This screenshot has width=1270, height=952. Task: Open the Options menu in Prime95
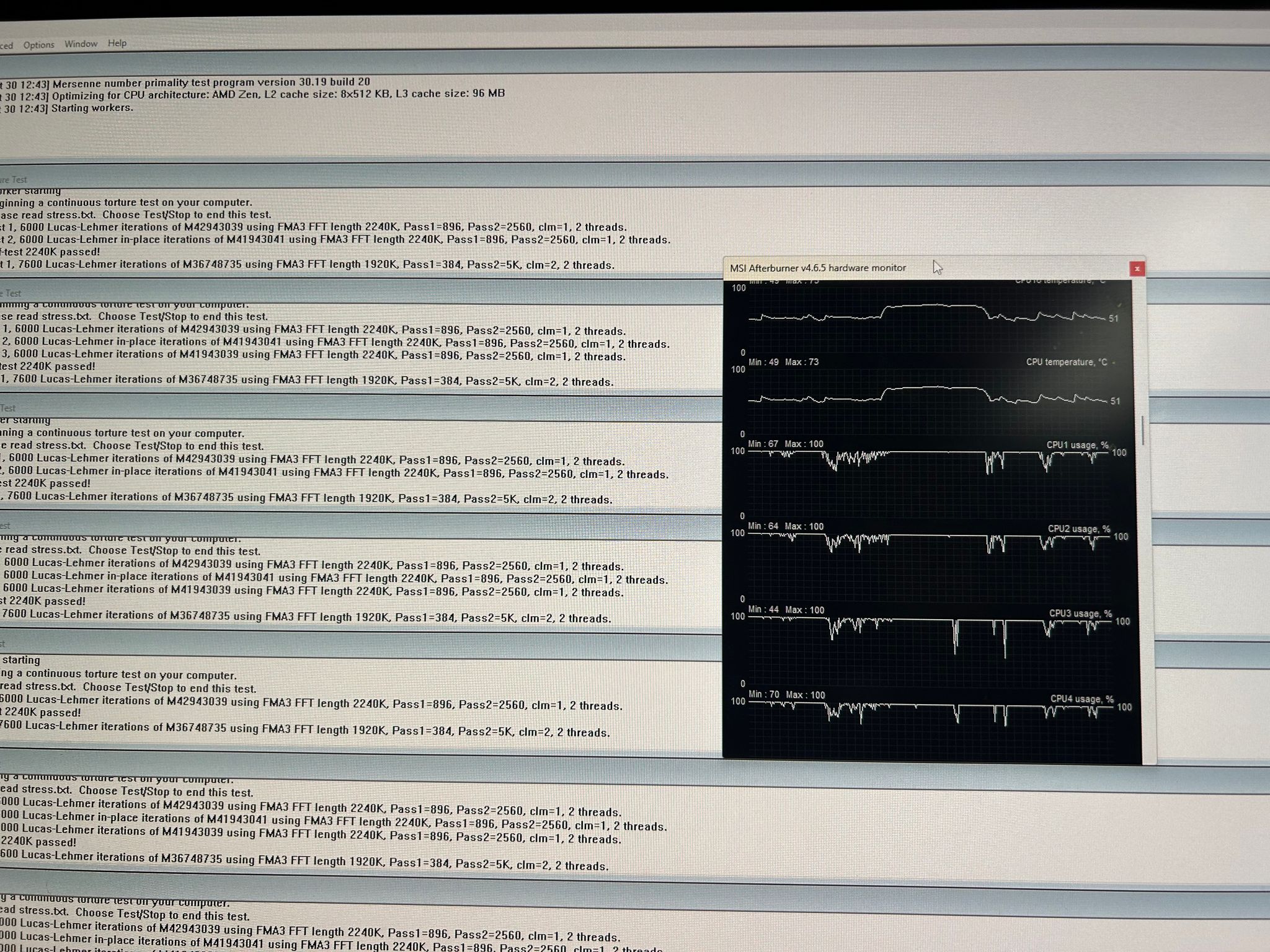point(38,45)
